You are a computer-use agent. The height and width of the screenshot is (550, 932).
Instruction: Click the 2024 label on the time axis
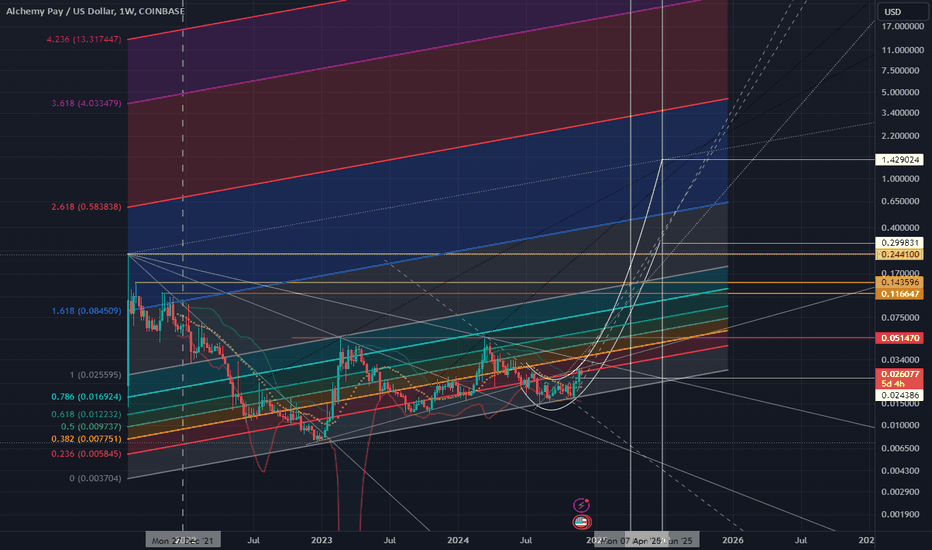tap(458, 540)
